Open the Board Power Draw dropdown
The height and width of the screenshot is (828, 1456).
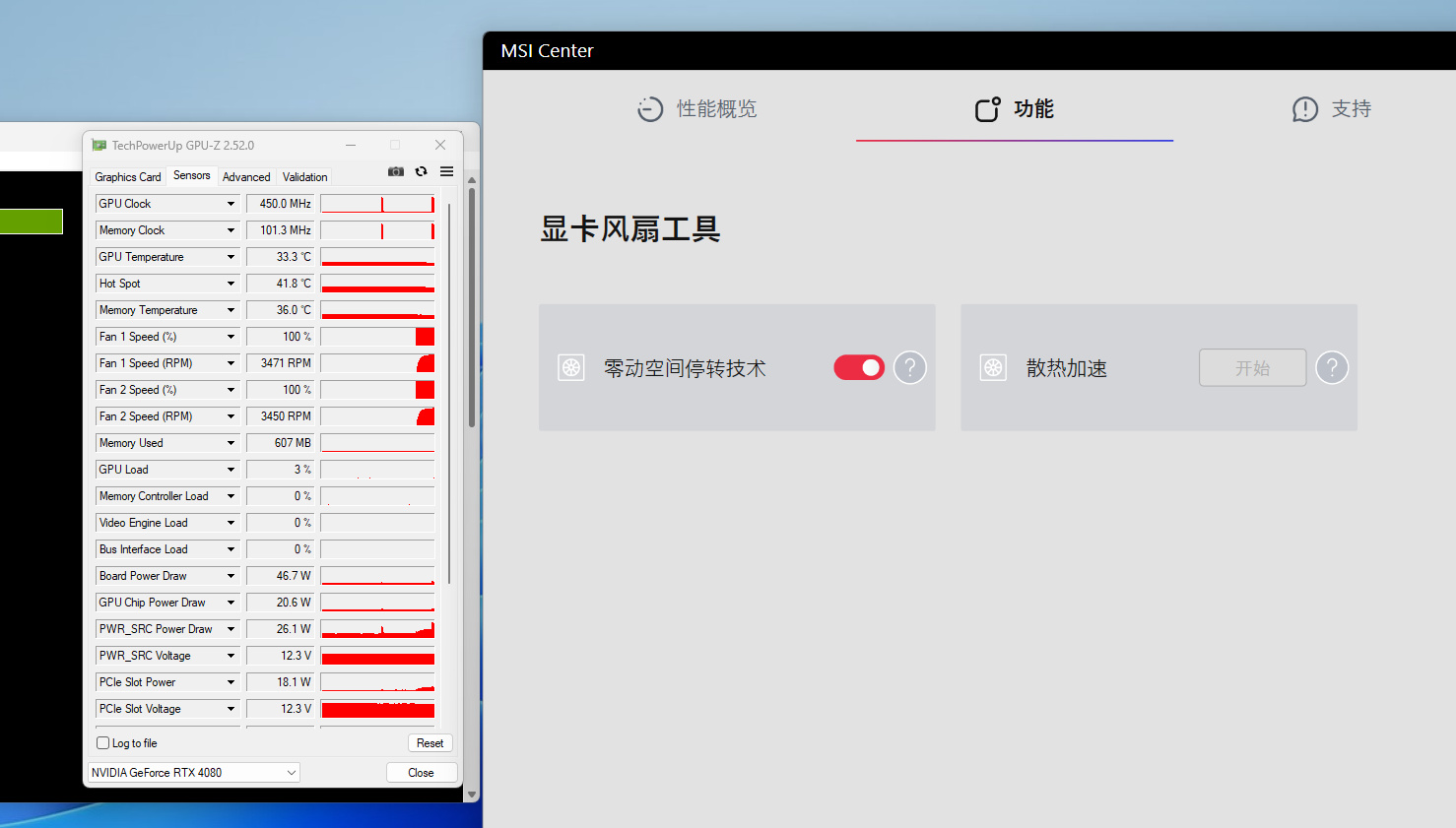[x=231, y=576]
